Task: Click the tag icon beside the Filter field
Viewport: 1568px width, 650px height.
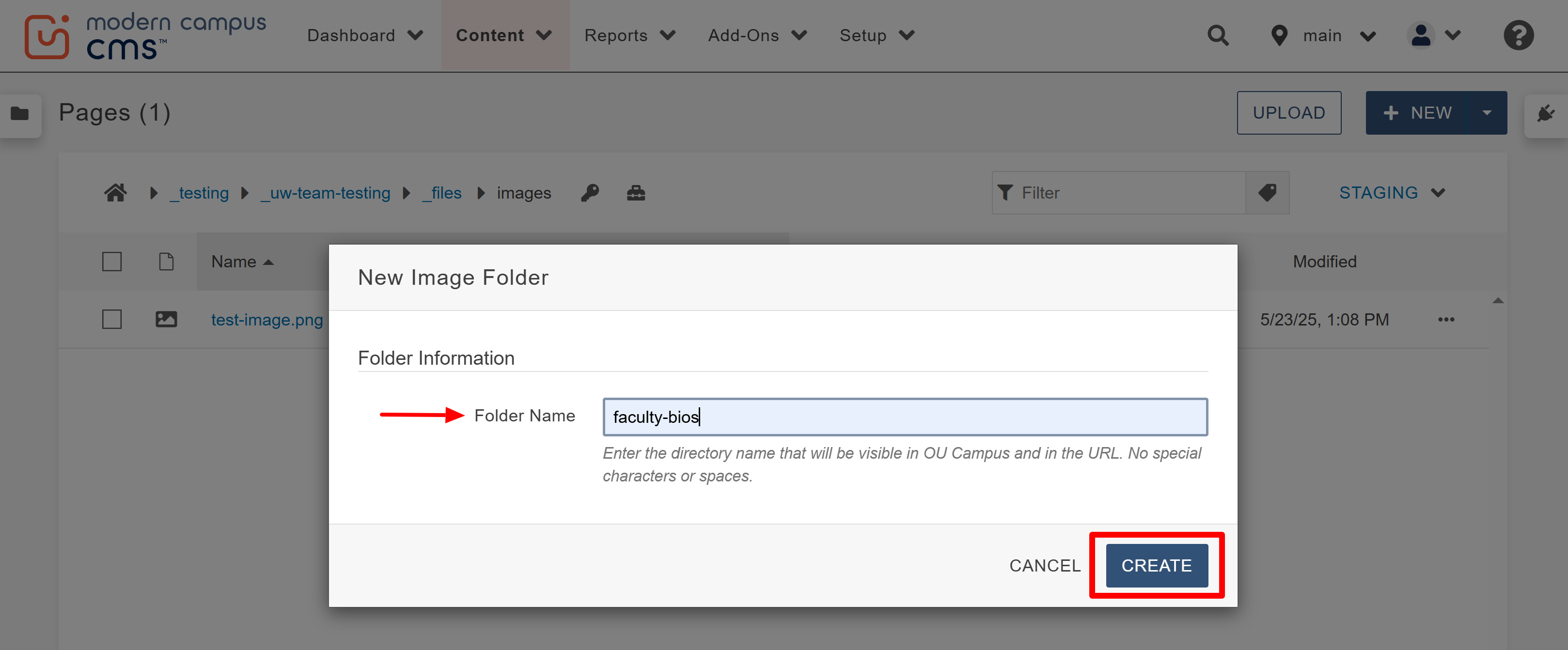Action: click(x=1268, y=193)
